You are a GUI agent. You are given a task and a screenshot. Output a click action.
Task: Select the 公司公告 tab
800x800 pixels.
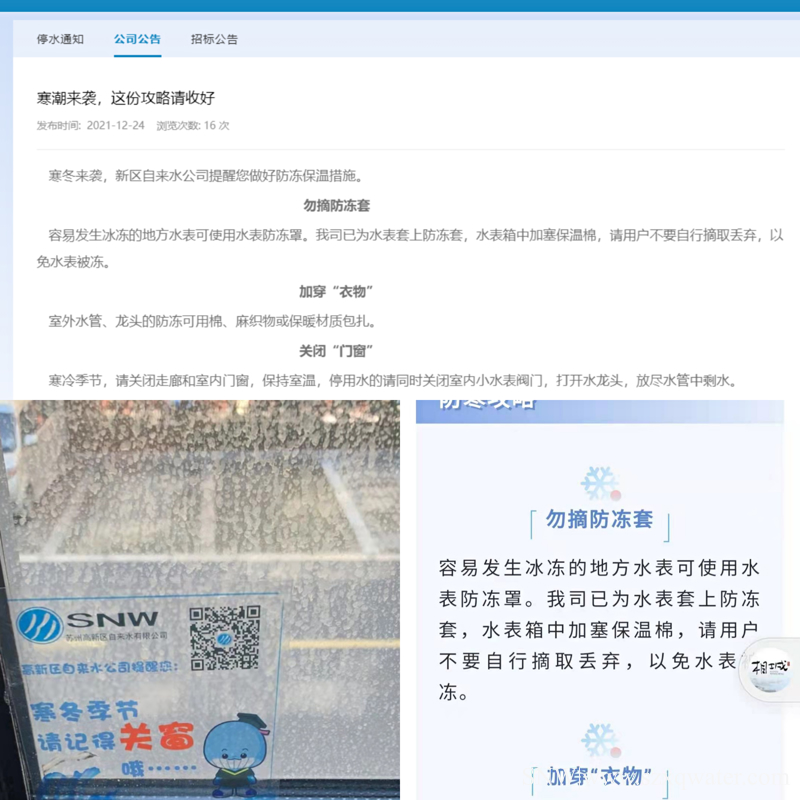137,39
